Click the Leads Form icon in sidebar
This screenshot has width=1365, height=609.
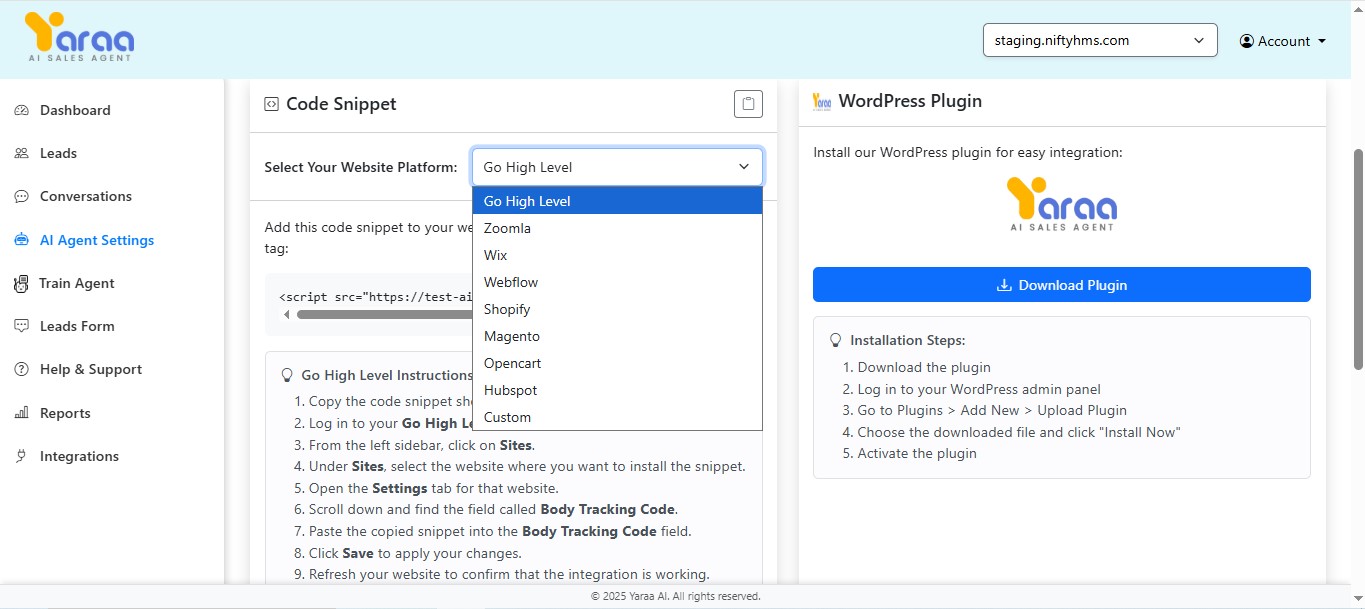coord(21,326)
